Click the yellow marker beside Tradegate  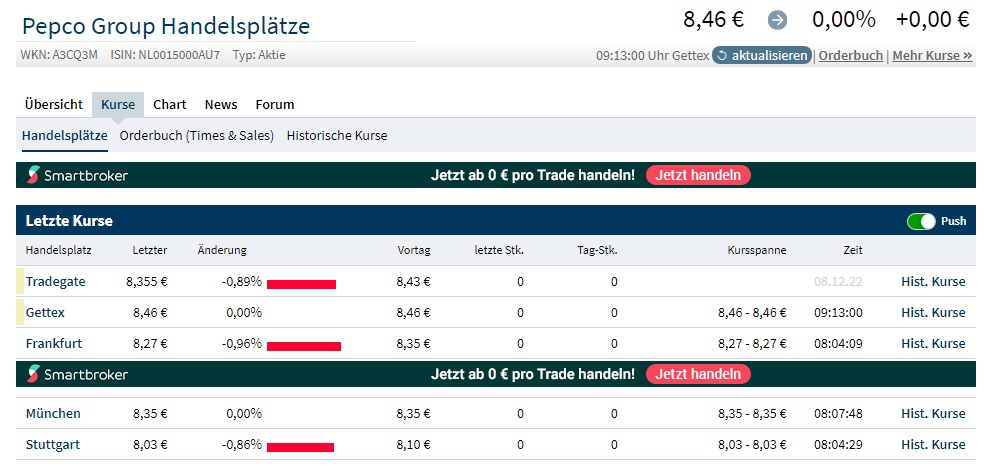(x=20, y=281)
